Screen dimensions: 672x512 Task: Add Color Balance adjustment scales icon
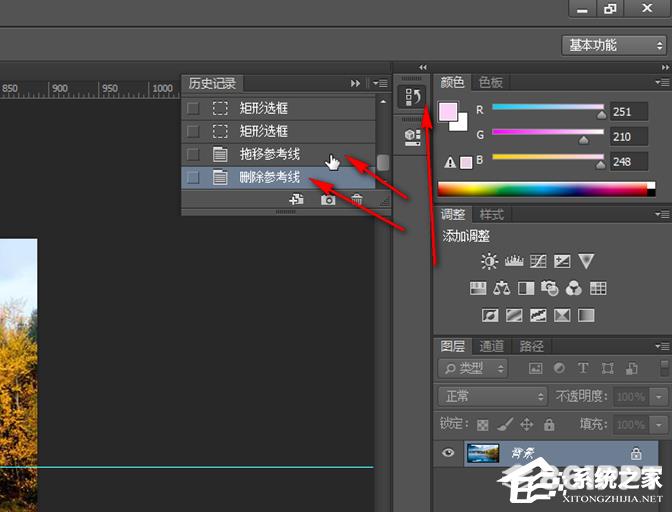click(501, 288)
